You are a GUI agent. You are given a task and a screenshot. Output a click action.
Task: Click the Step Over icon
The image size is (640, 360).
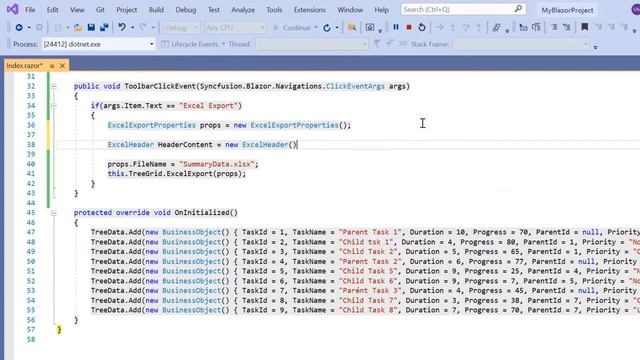[x=466, y=27]
